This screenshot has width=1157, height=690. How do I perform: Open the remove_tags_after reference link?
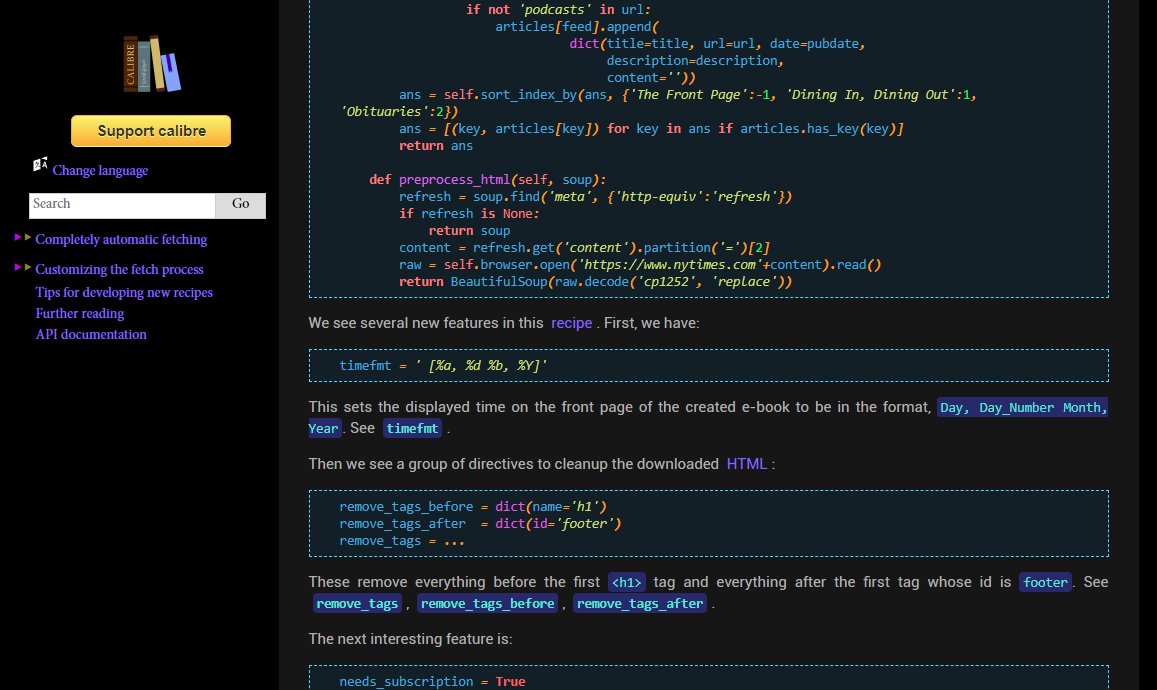point(639,603)
